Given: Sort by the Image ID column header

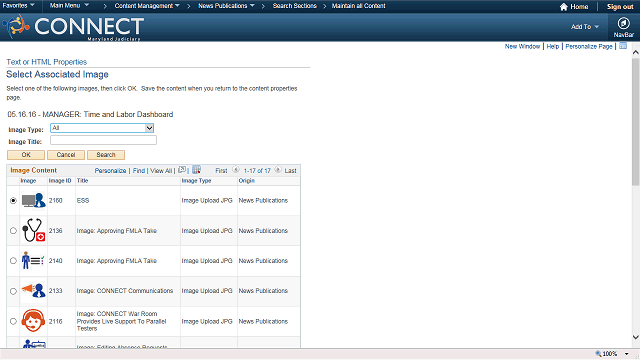Looking at the screenshot, I should (60, 181).
